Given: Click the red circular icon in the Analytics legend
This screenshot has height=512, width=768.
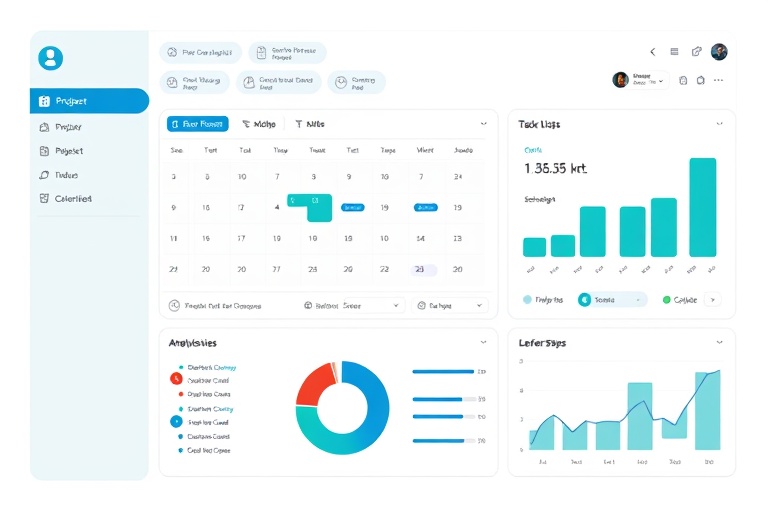Looking at the screenshot, I should pos(176,378).
